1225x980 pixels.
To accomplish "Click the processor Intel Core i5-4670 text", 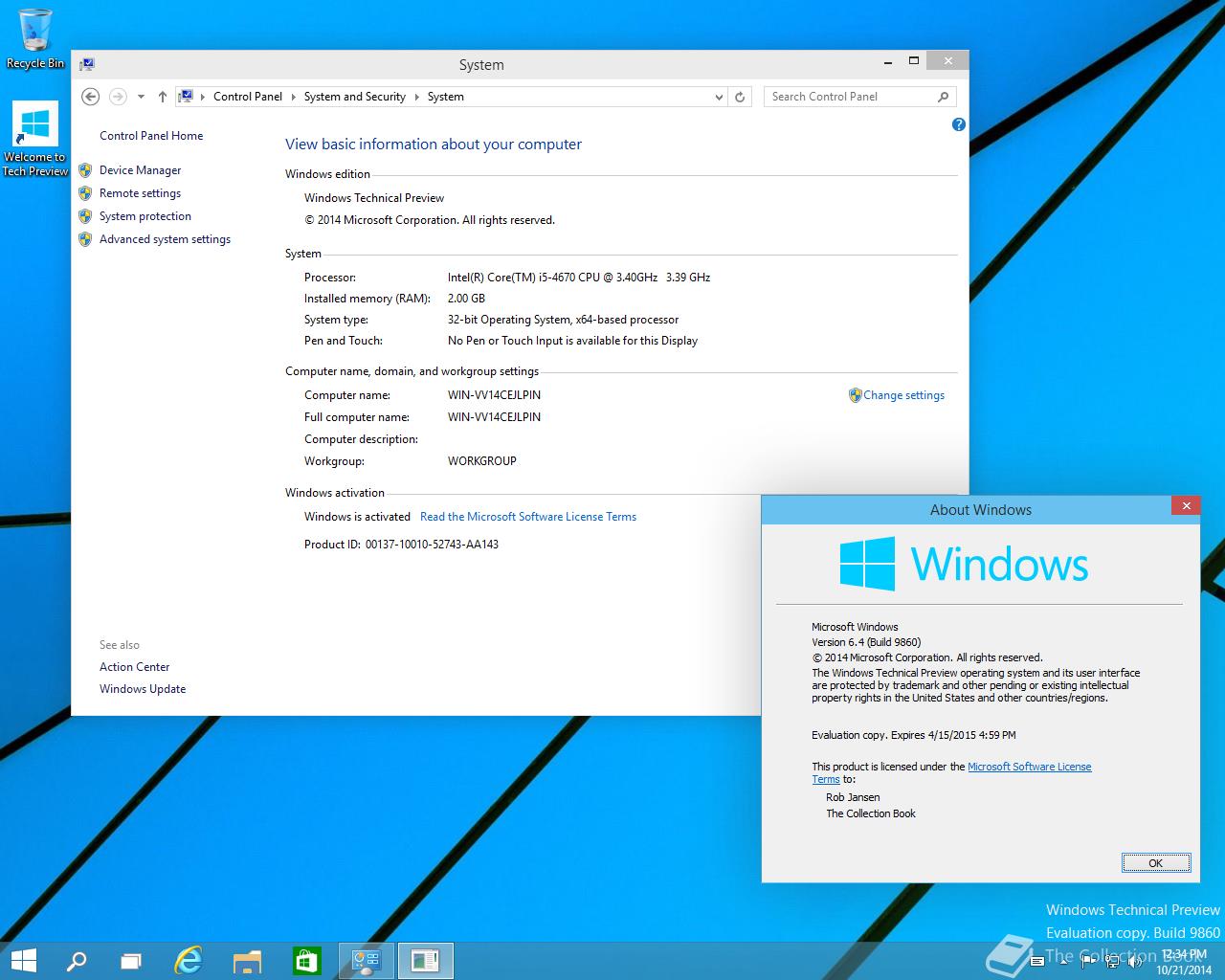I will tap(579, 278).
